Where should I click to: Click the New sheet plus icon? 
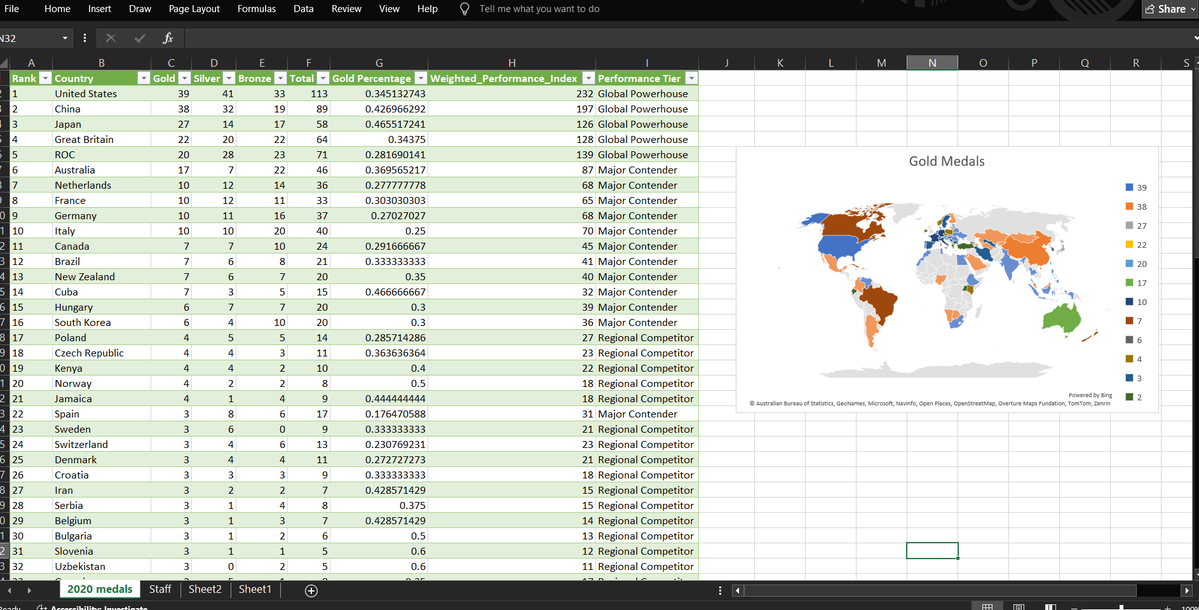[310, 590]
